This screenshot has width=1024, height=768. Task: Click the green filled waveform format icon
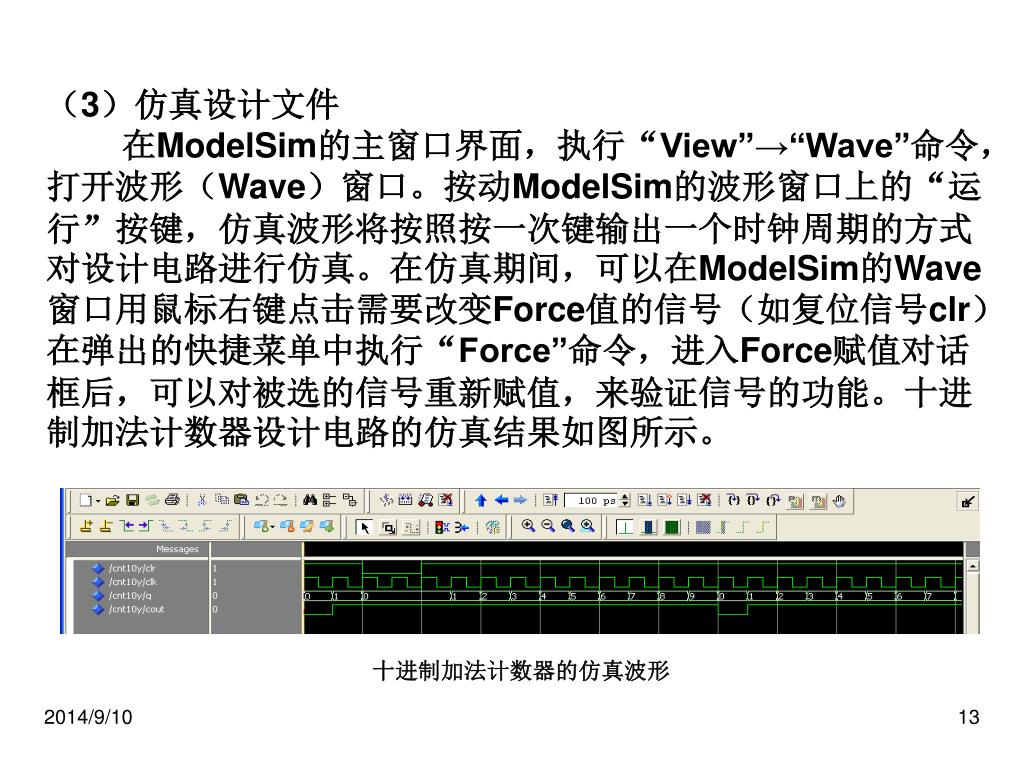(671, 526)
